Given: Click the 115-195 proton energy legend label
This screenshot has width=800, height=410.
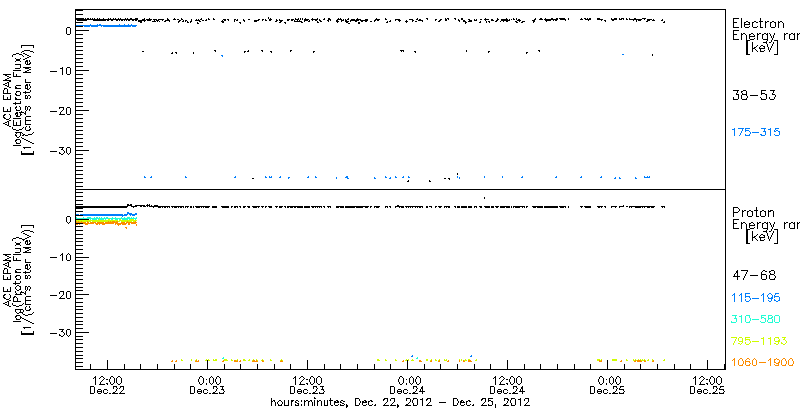Looking at the screenshot, I should (x=756, y=298).
